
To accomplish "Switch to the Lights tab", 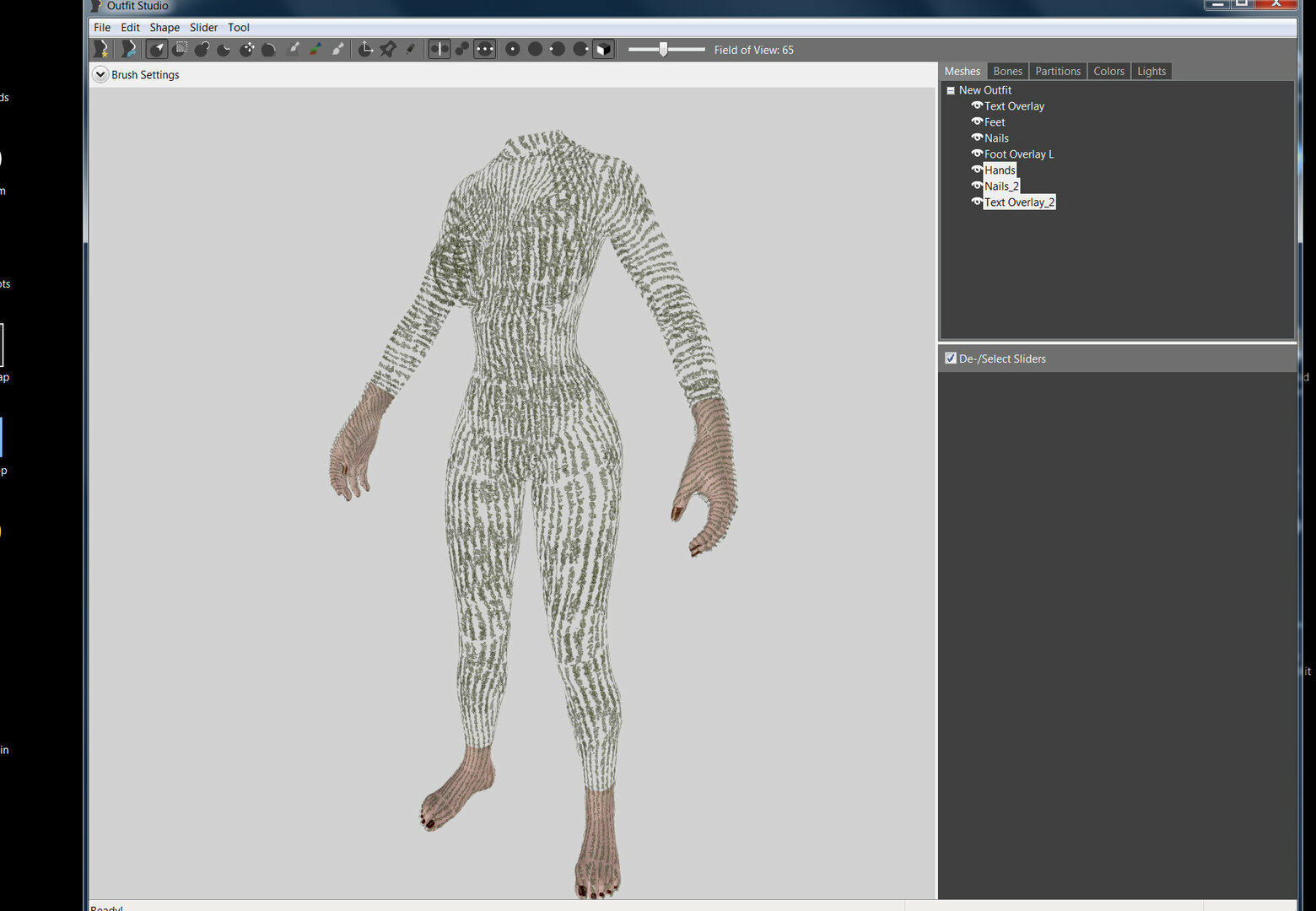I will [x=1151, y=71].
